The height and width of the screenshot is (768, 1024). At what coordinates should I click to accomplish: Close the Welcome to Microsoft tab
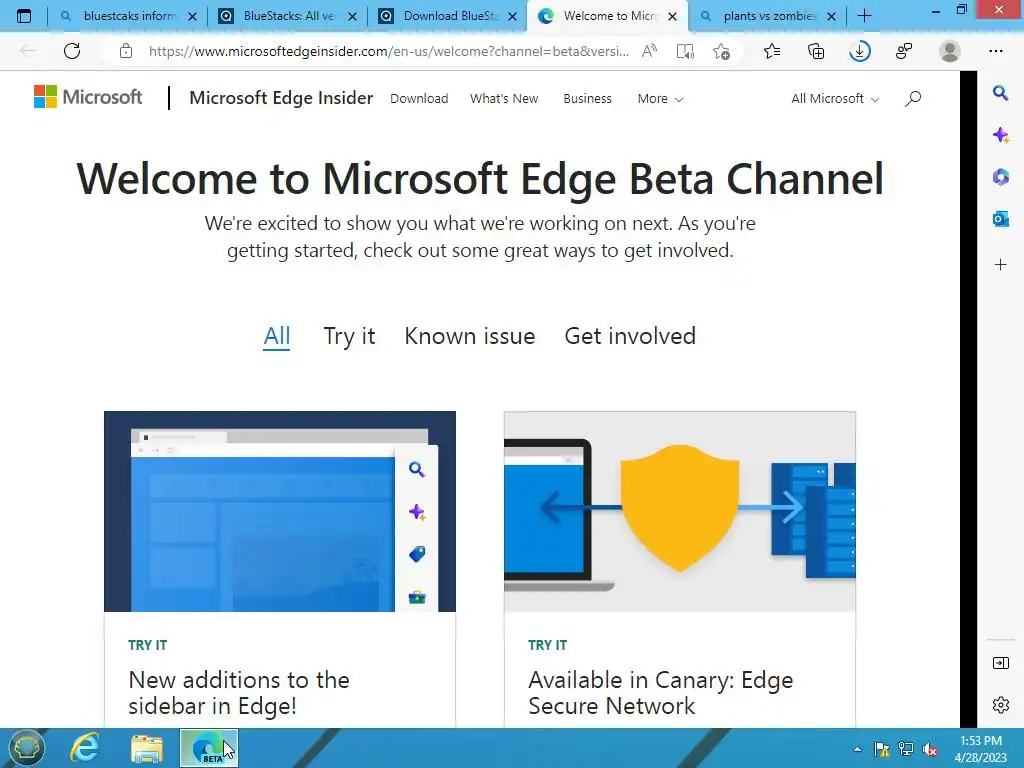[673, 17]
